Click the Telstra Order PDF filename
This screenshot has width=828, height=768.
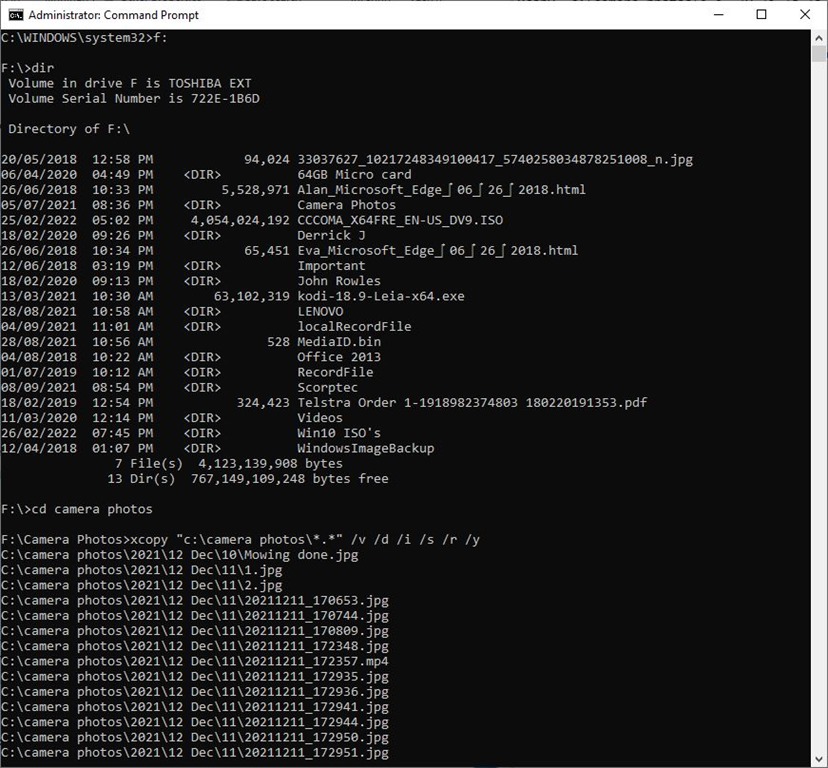coord(472,402)
